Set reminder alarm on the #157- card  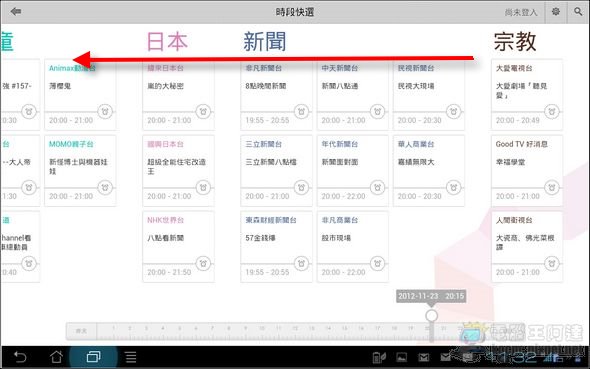click(29, 111)
